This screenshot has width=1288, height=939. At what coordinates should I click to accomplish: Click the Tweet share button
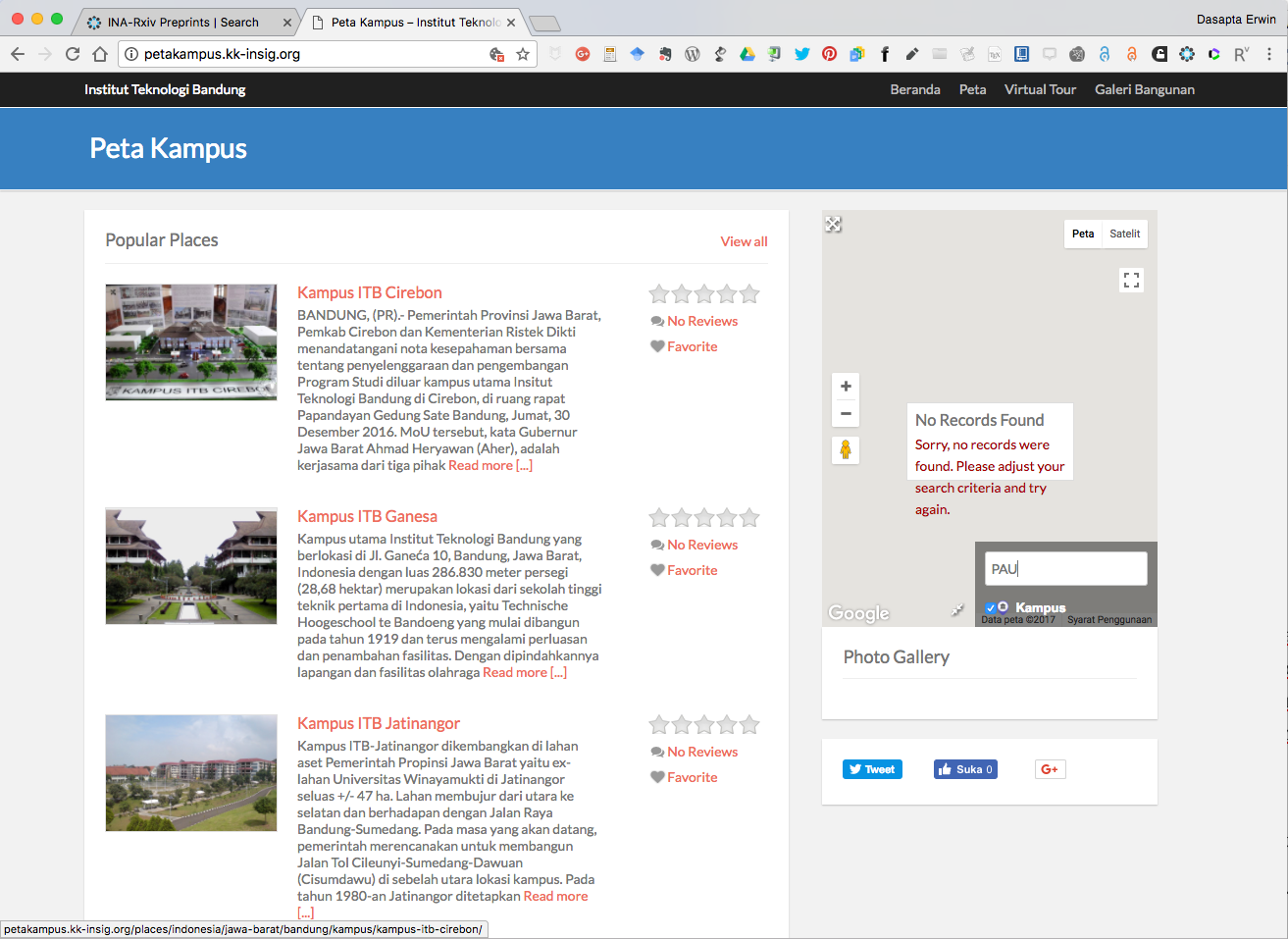click(x=872, y=769)
